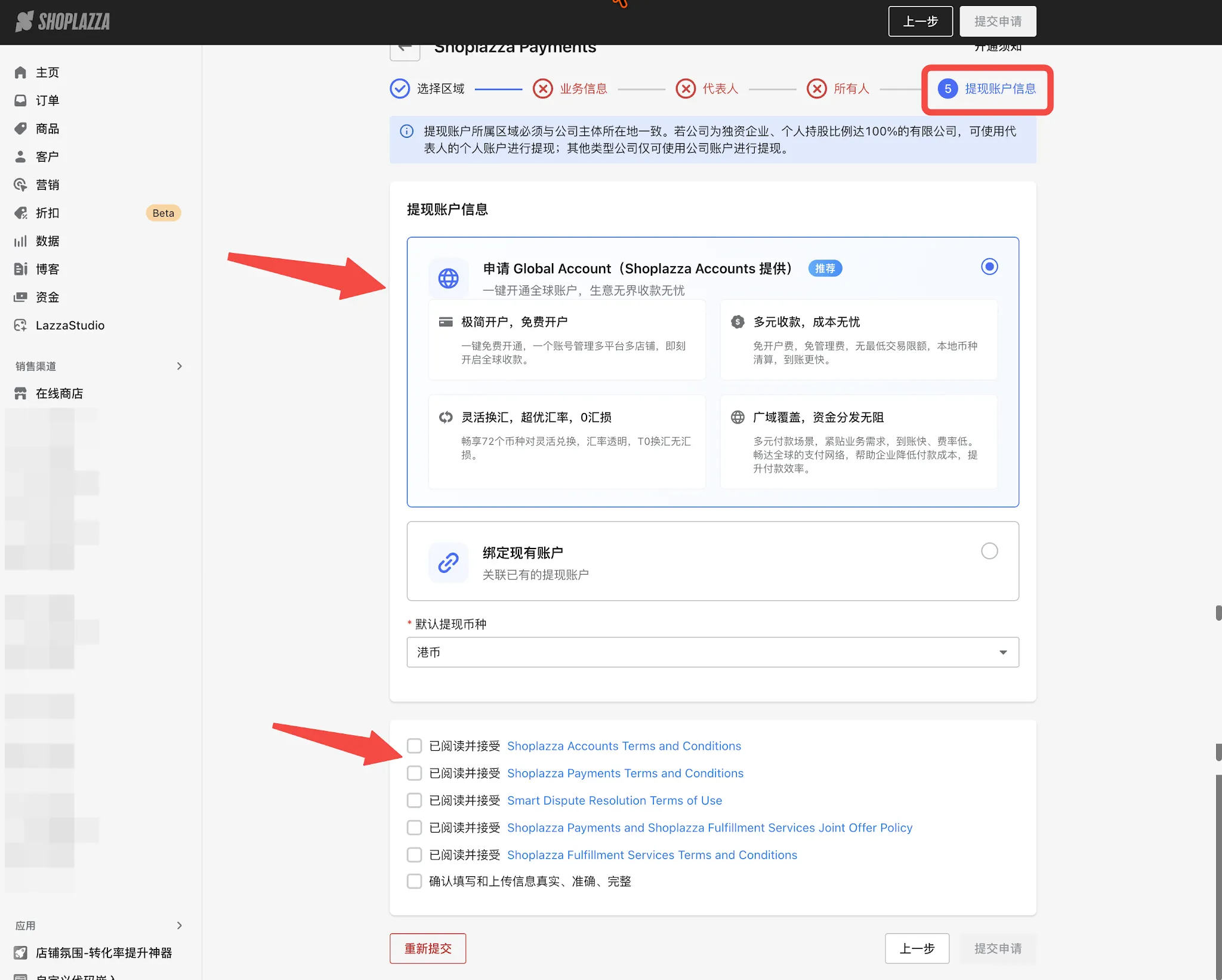The width and height of the screenshot is (1222, 980).
Task: Switch to the 提现账户信息 step
Action: click(x=987, y=88)
